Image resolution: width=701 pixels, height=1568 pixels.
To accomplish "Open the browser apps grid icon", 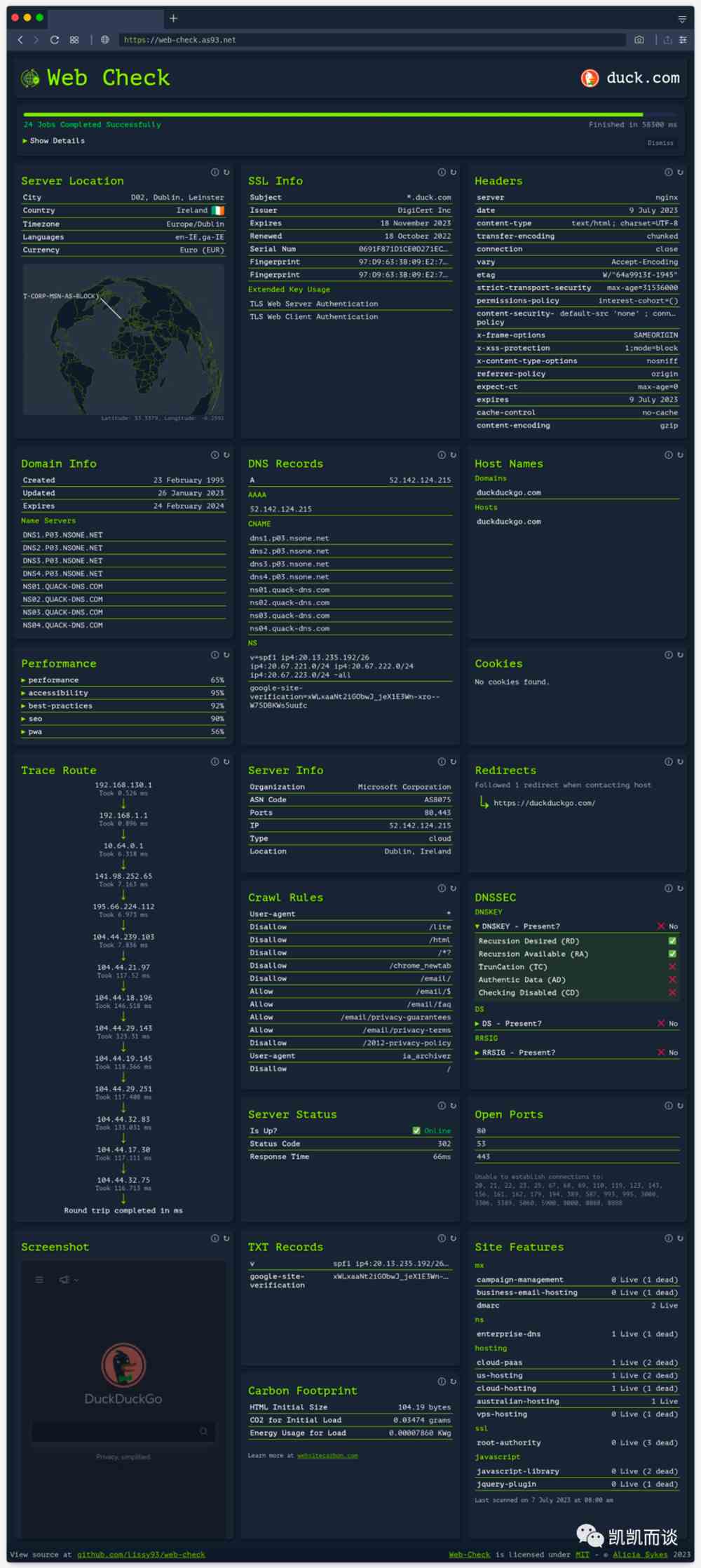I will (74, 40).
